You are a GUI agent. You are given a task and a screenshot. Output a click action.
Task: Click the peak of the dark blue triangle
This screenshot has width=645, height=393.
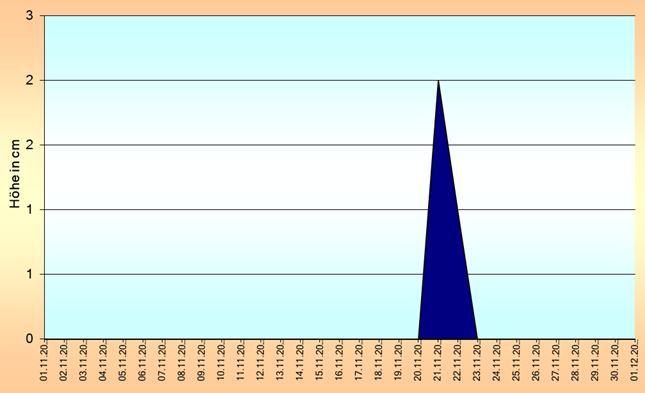coord(439,81)
